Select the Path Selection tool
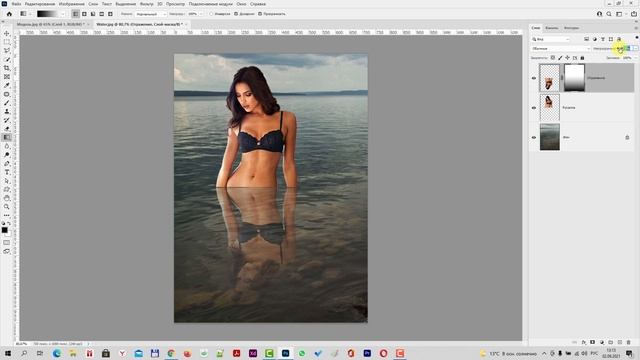 pyautogui.click(x=7, y=181)
